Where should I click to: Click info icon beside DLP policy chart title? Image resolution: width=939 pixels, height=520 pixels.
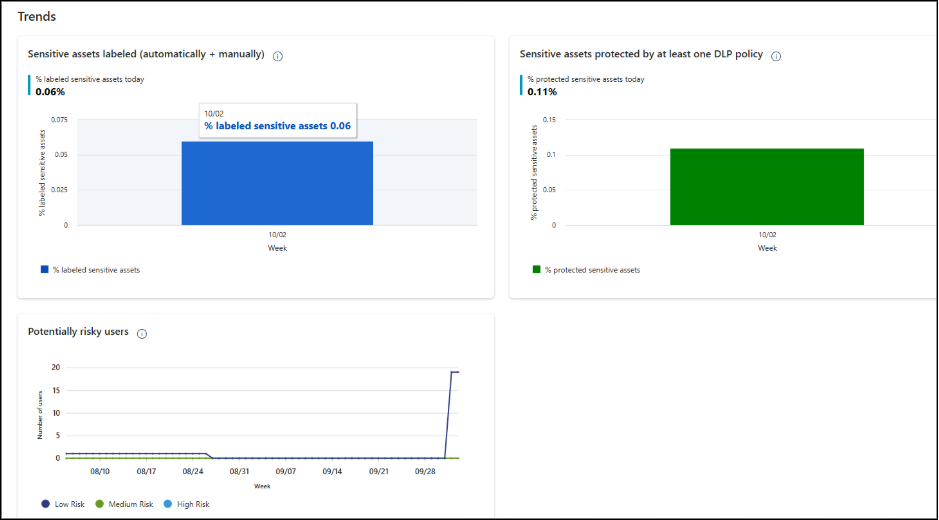(x=776, y=56)
